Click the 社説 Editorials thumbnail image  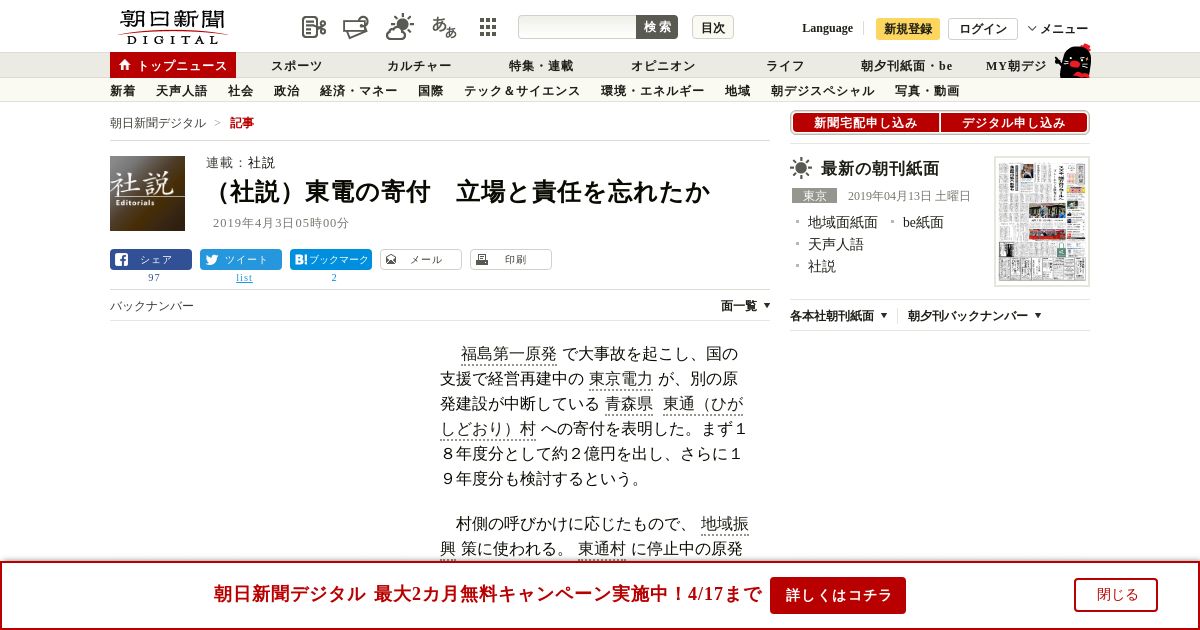pyautogui.click(x=147, y=193)
